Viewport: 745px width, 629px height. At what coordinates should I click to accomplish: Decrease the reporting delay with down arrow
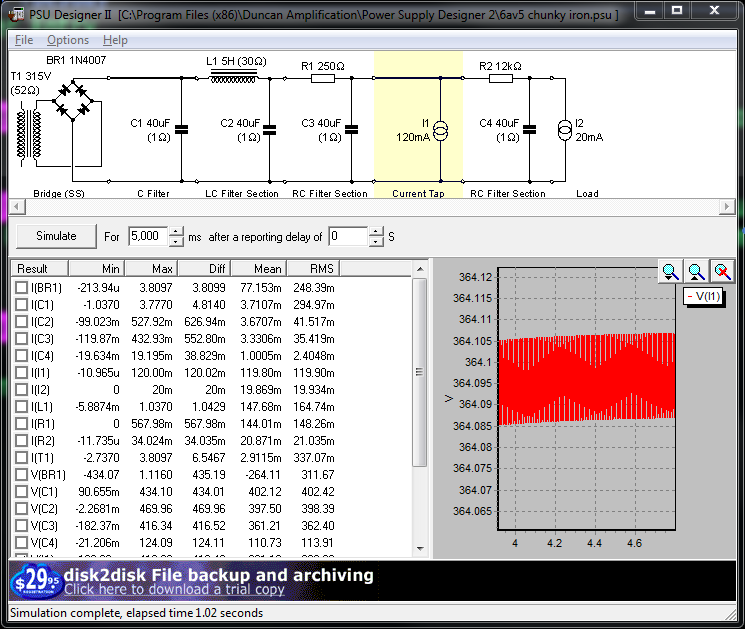click(x=376, y=242)
